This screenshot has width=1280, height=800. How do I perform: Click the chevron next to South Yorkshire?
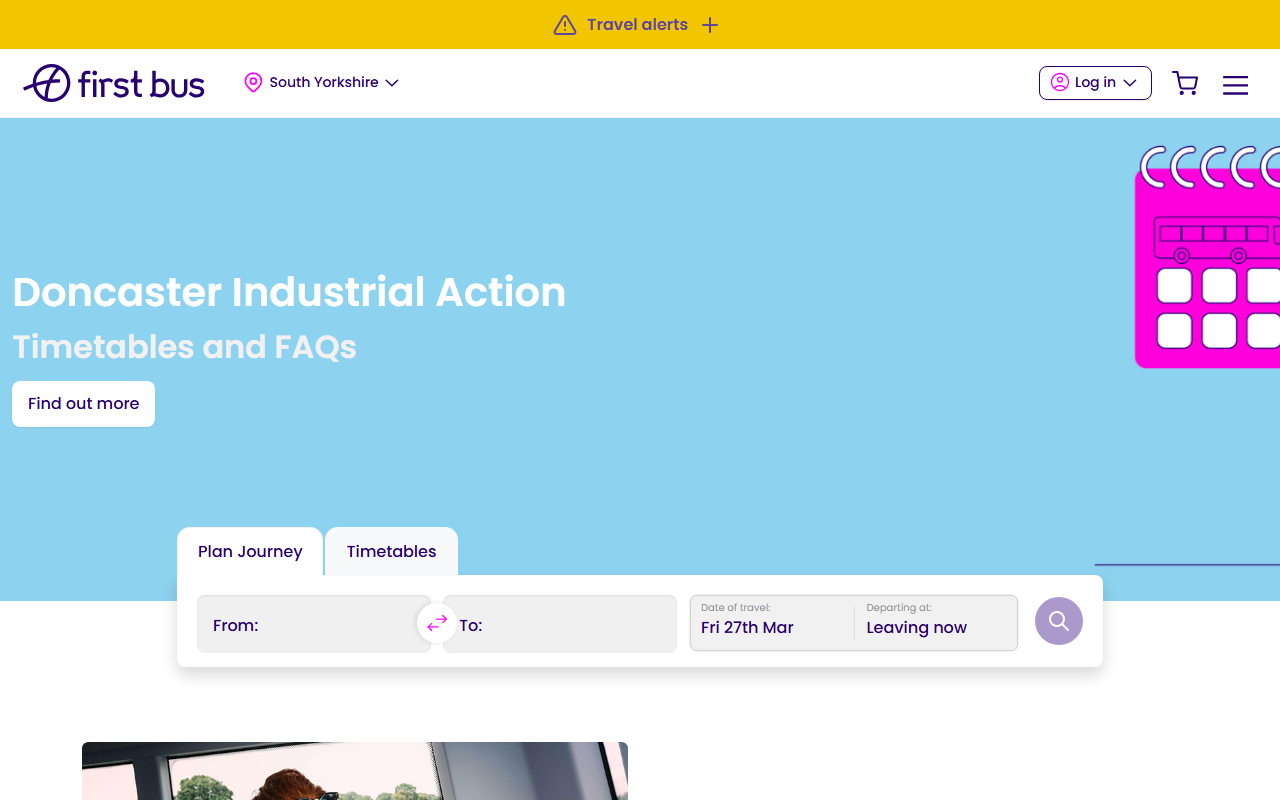[392, 83]
